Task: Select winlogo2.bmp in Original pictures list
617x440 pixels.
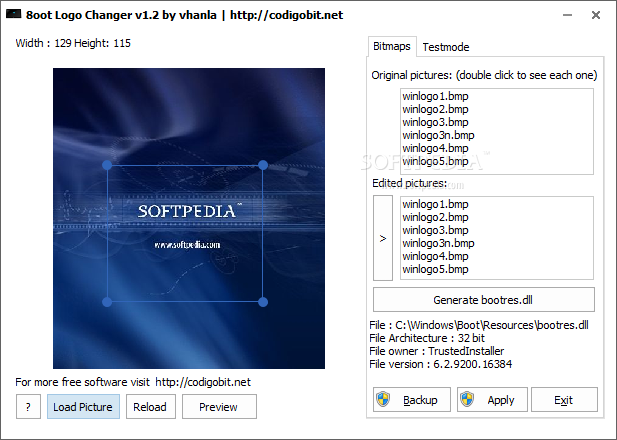Action: pos(435,109)
